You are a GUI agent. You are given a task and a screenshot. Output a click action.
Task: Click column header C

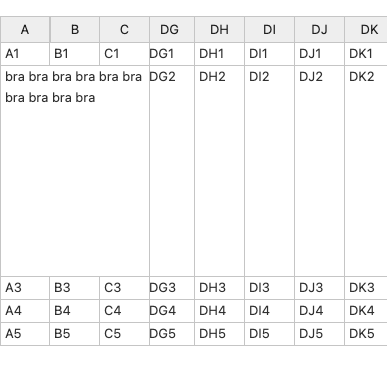pos(124,30)
